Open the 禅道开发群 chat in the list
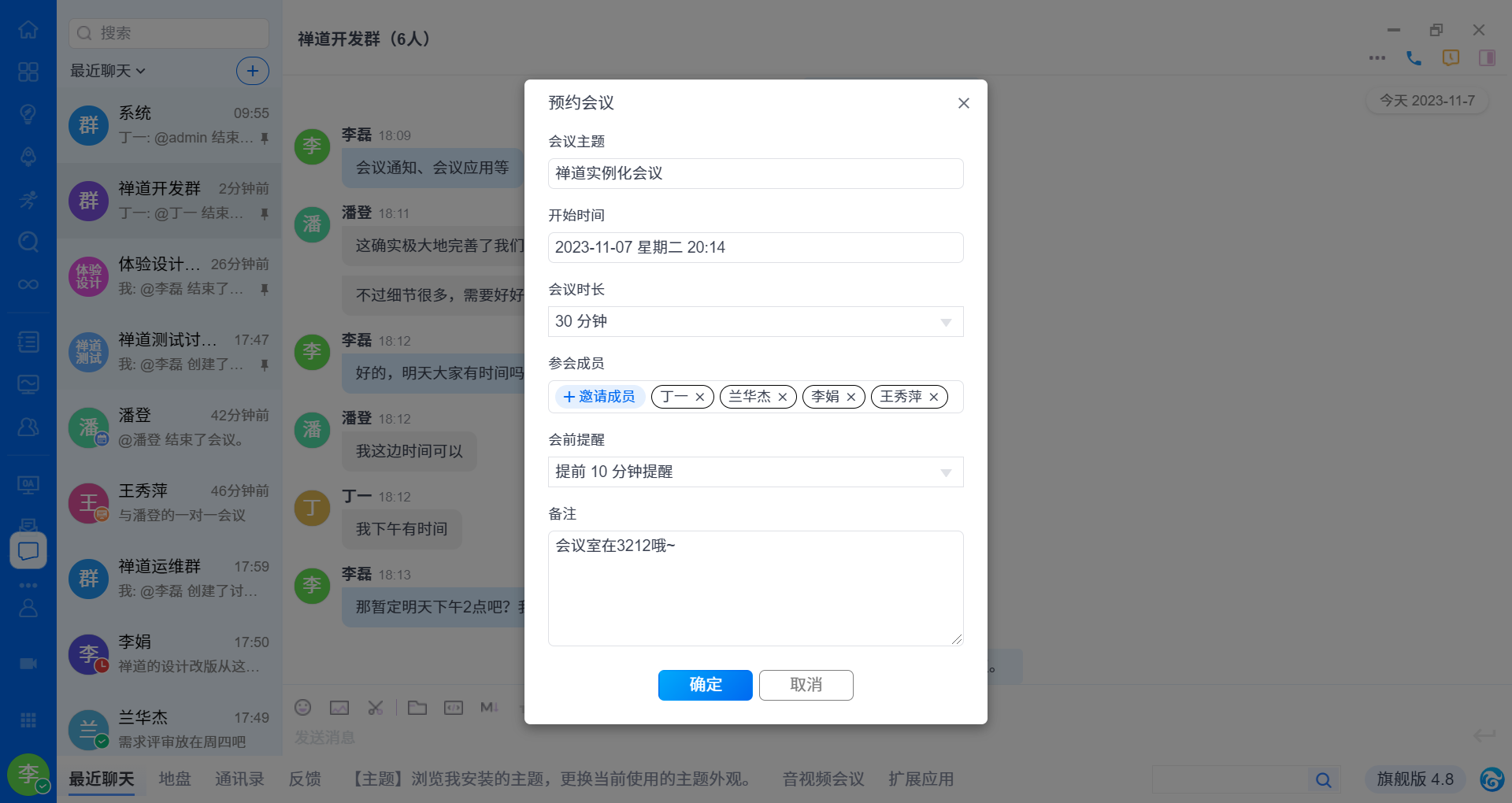This screenshot has width=1512, height=803. [169, 201]
